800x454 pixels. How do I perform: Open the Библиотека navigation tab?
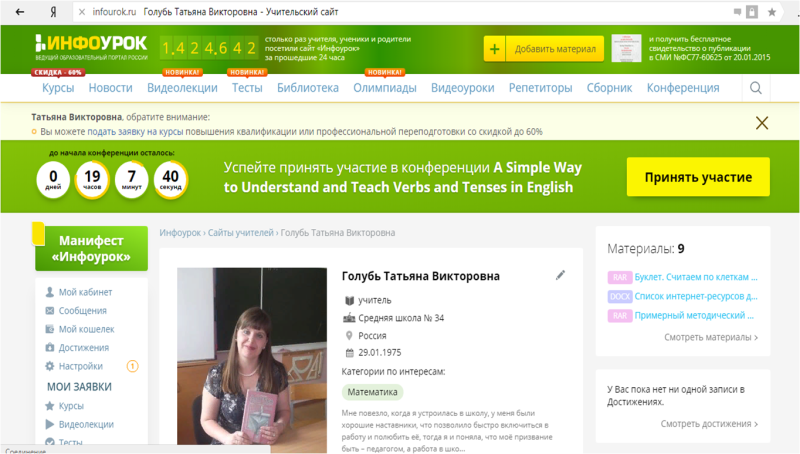coord(308,88)
